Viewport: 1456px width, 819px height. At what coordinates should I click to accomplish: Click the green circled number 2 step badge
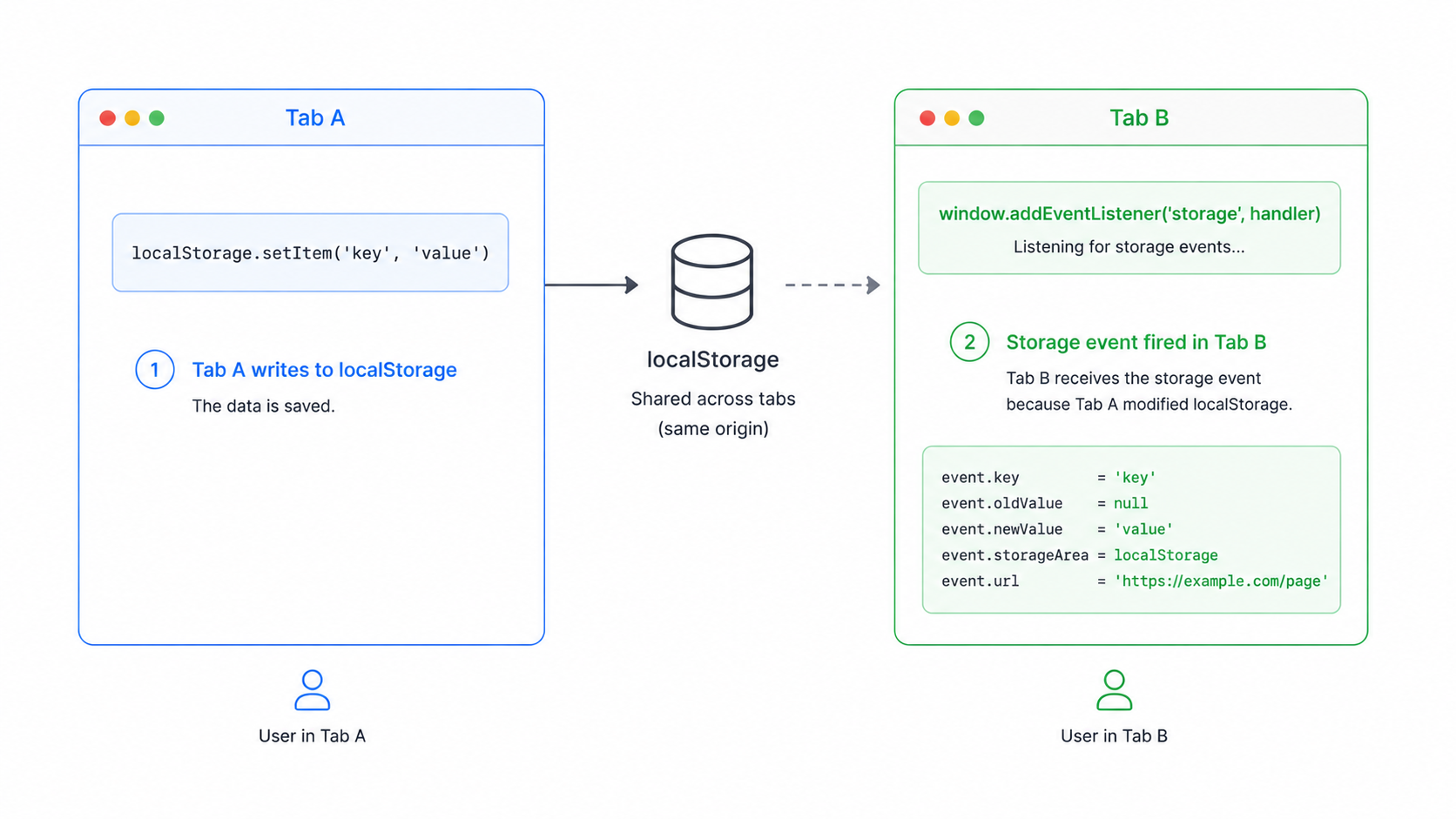(x=969, y=342)
